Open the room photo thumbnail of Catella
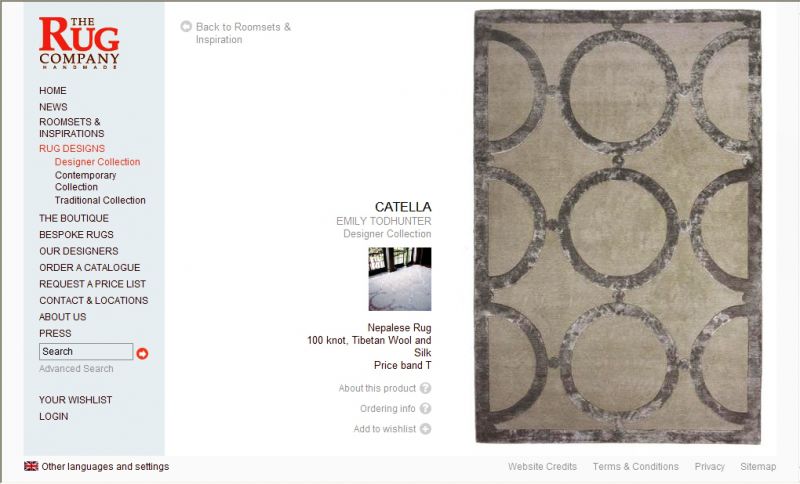 400,279
